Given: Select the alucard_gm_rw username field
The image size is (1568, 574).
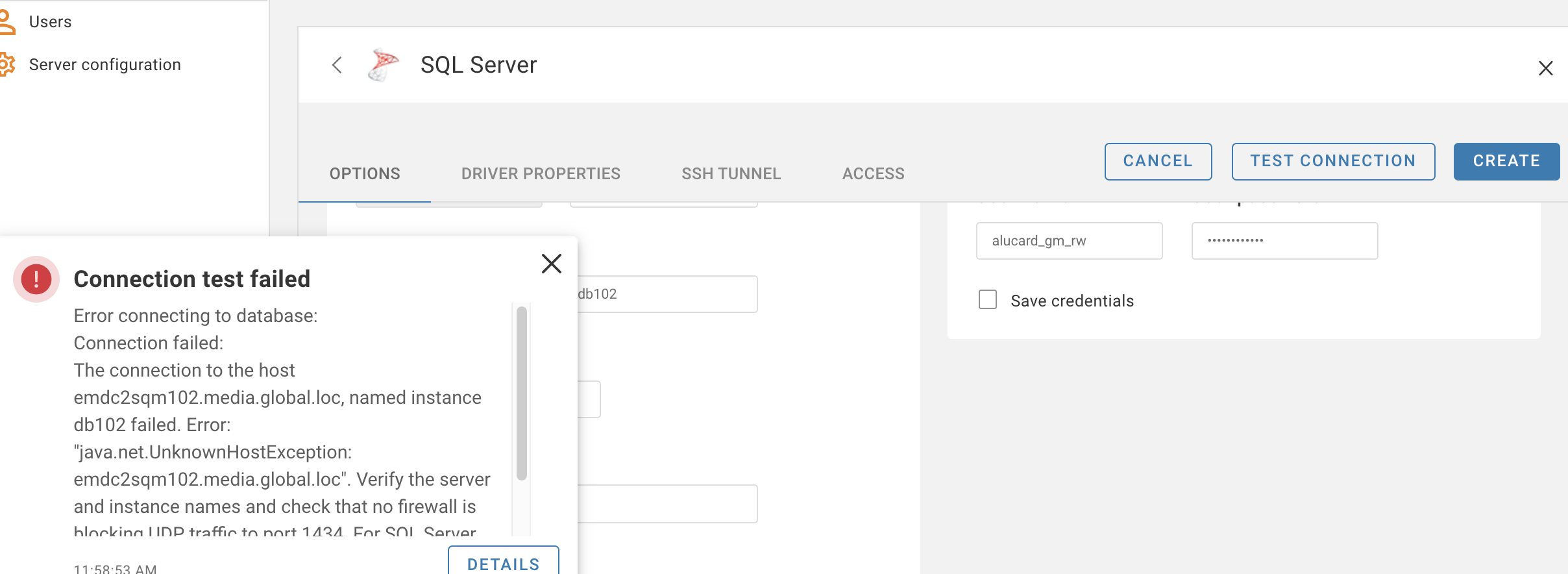Looking at the screenshot, I should [1069, 241].
